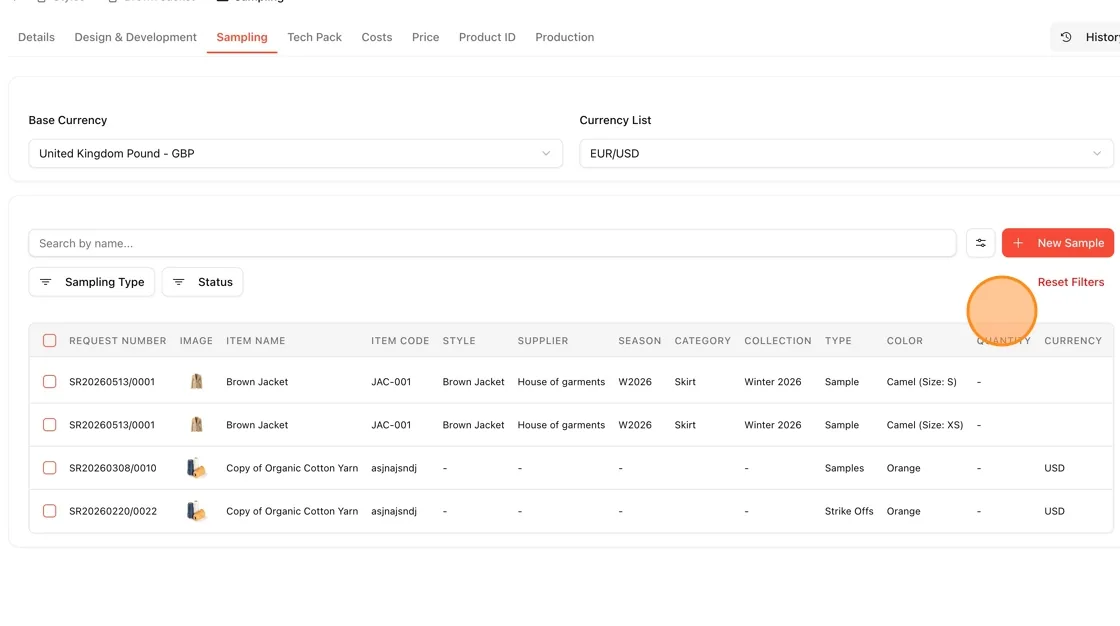Click the Supplier column header

[543, 341]
